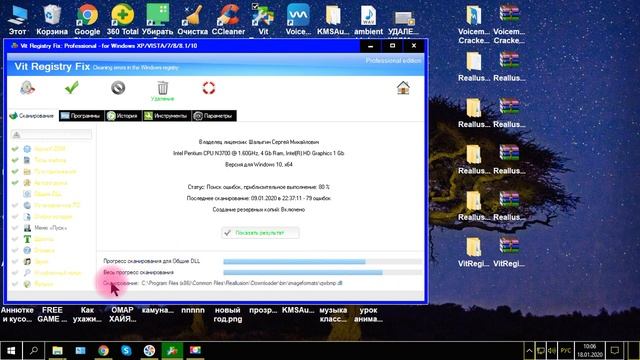Open the Сканирование tab
Screen dimensions: 640x360
[32, 116]
